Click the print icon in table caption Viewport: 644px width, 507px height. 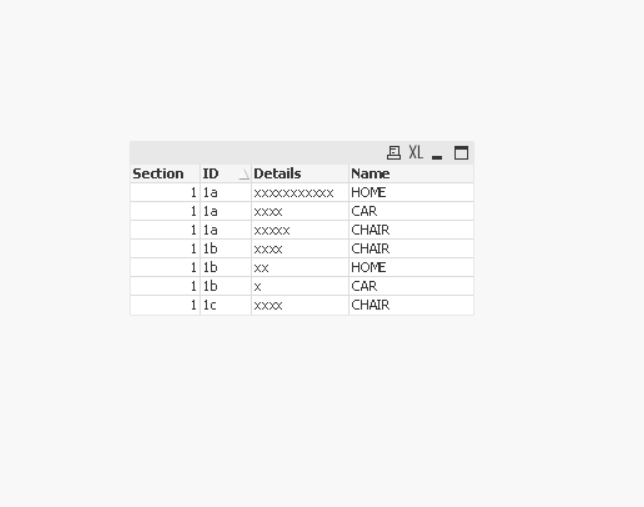tap(394, 153)
